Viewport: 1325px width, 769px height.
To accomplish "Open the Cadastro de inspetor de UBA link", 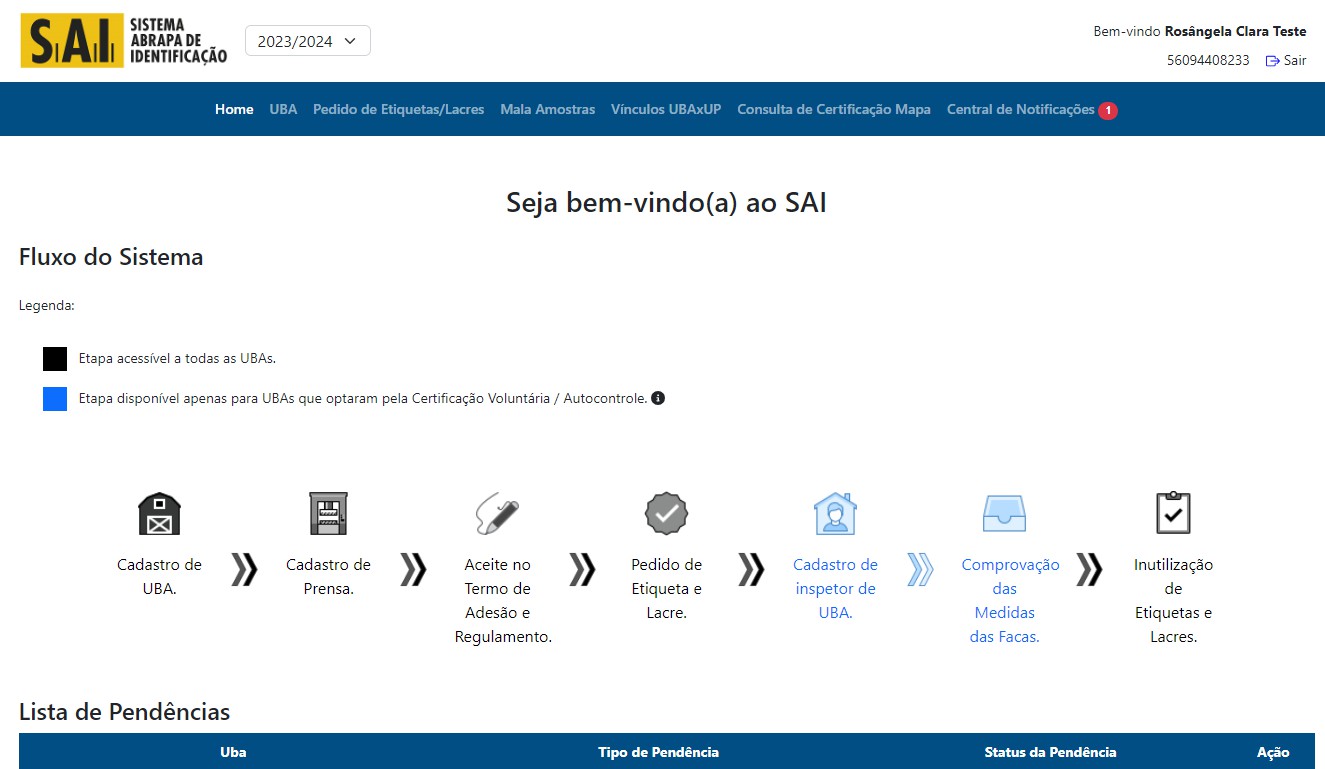I will [x=835, y=588].
